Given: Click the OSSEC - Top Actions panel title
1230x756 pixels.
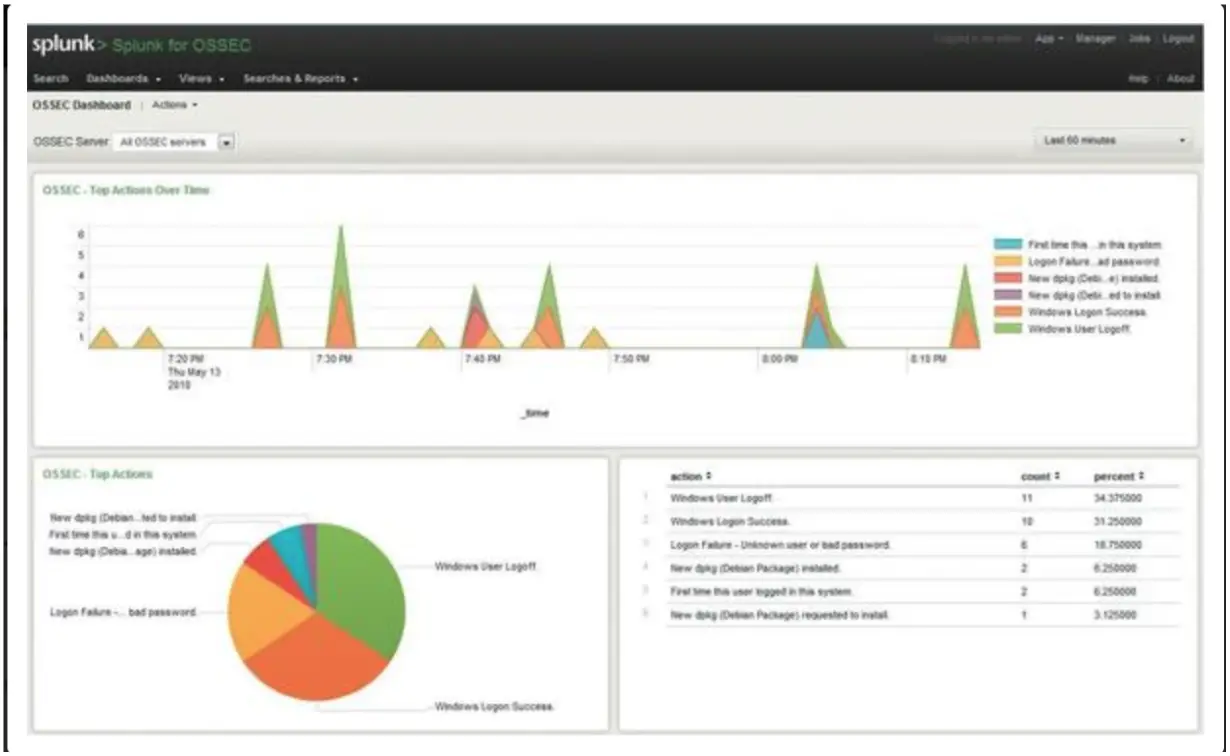Looking at the screenshot, I should 98,474.
